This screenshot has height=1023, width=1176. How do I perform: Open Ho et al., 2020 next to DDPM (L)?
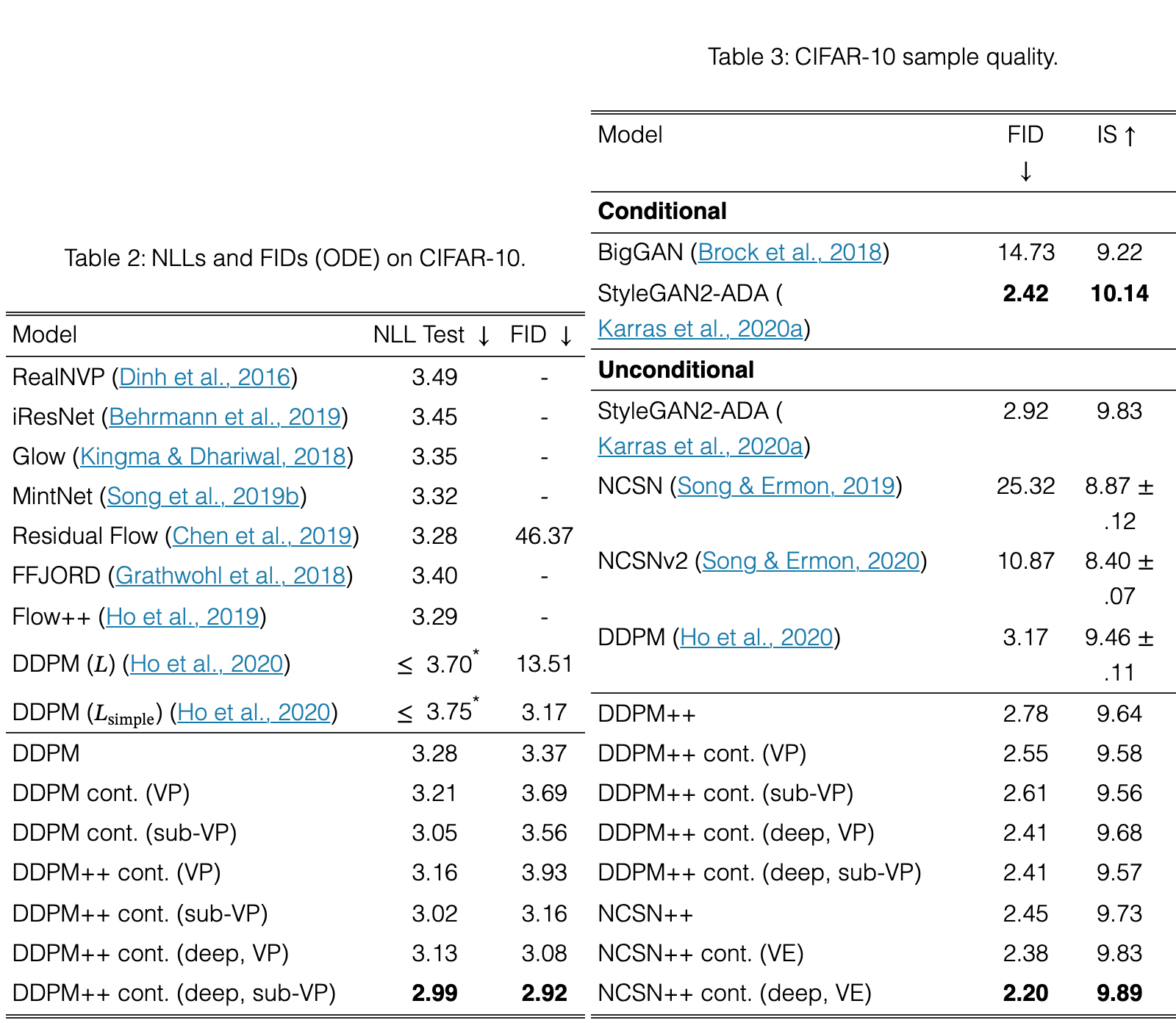[x=207, y=664]
